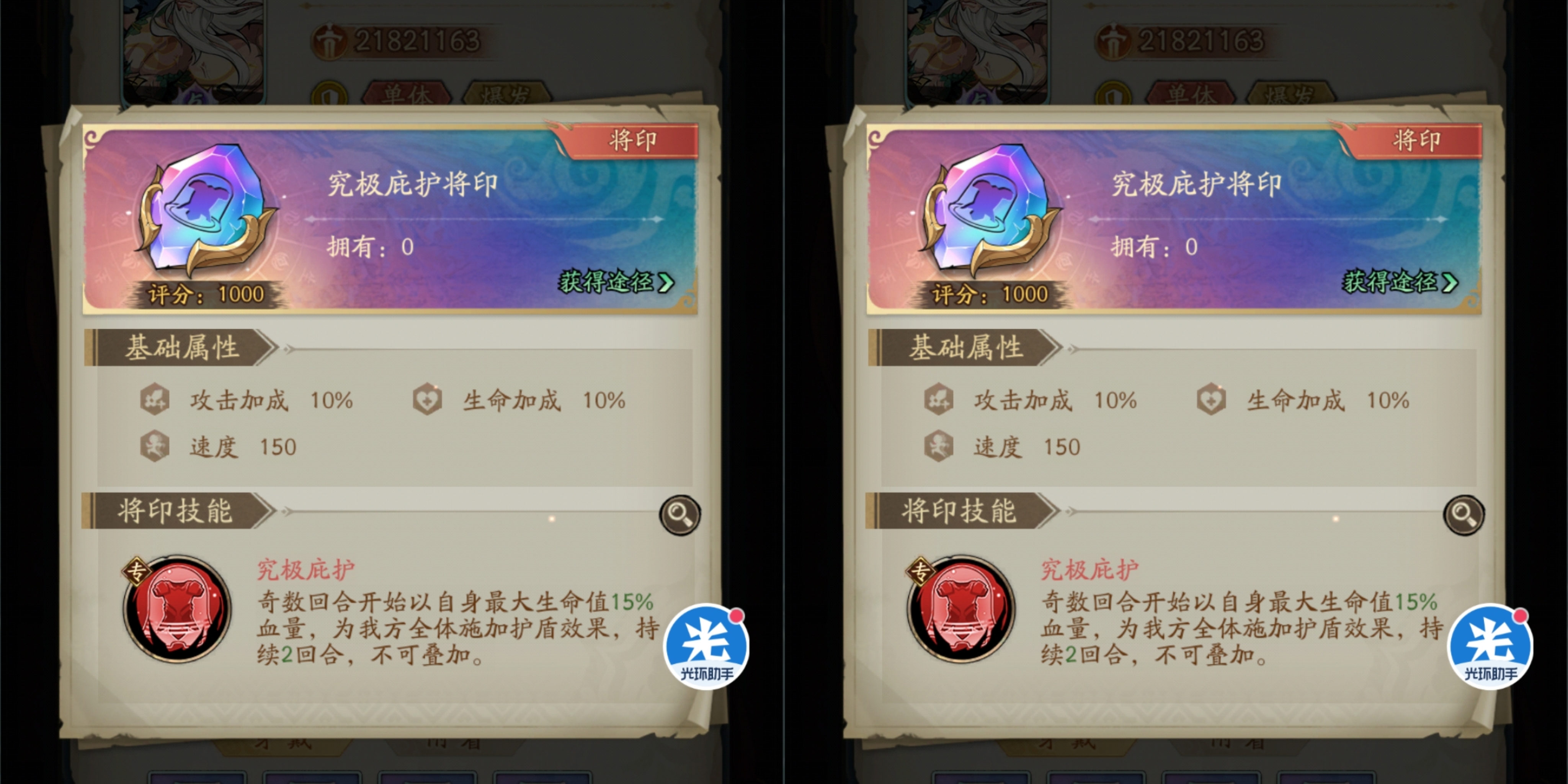Click magnifier icon in right panel's 将印技能 header
The width and height of the screenshot is (1568, 784).
tap(1464, 515)
